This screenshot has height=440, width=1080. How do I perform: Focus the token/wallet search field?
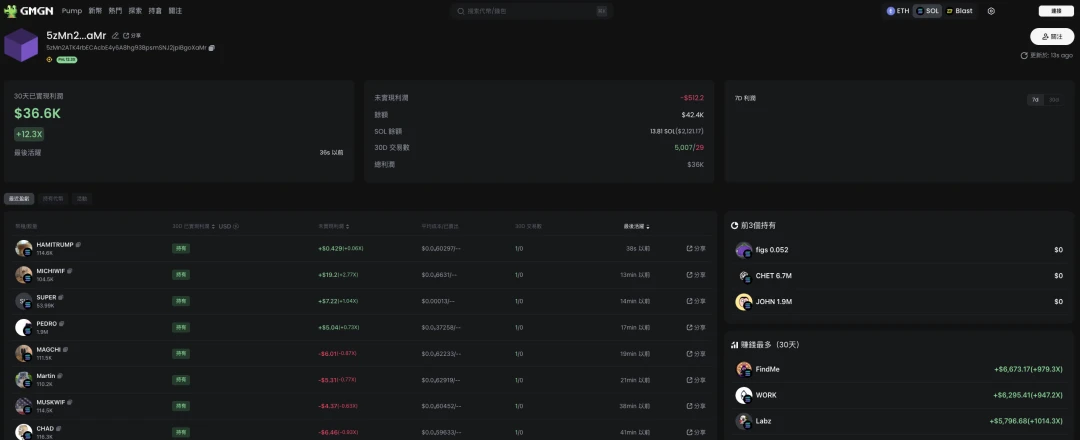click(x=530, y=11)
